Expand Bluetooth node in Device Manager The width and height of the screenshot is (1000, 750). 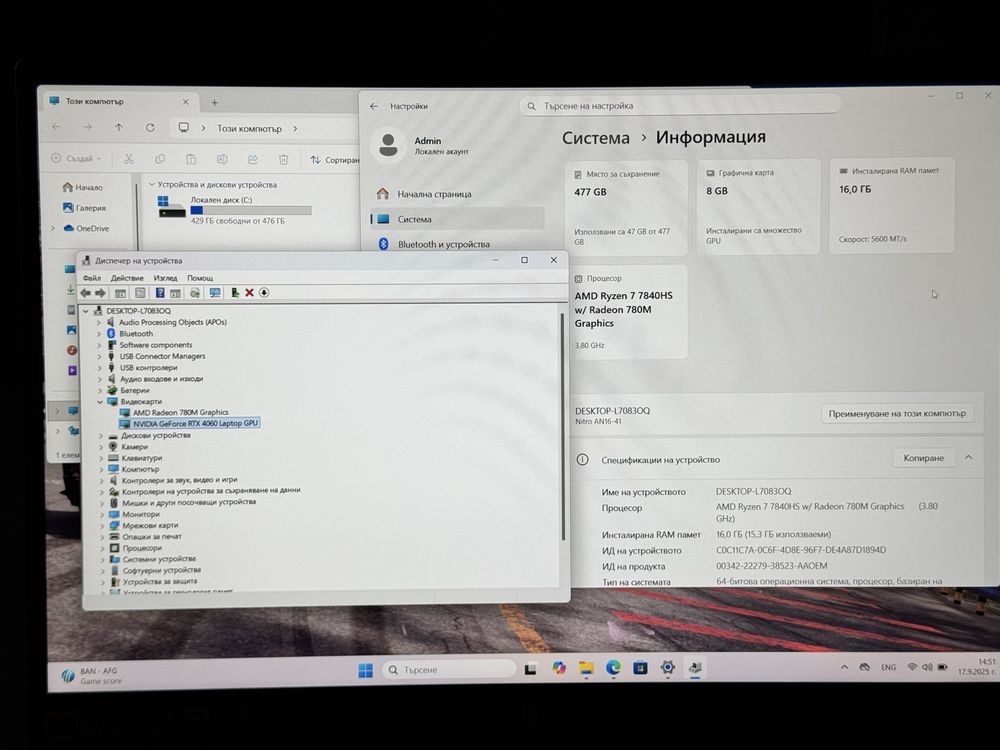pyautogui.click(x=99, y=334)
